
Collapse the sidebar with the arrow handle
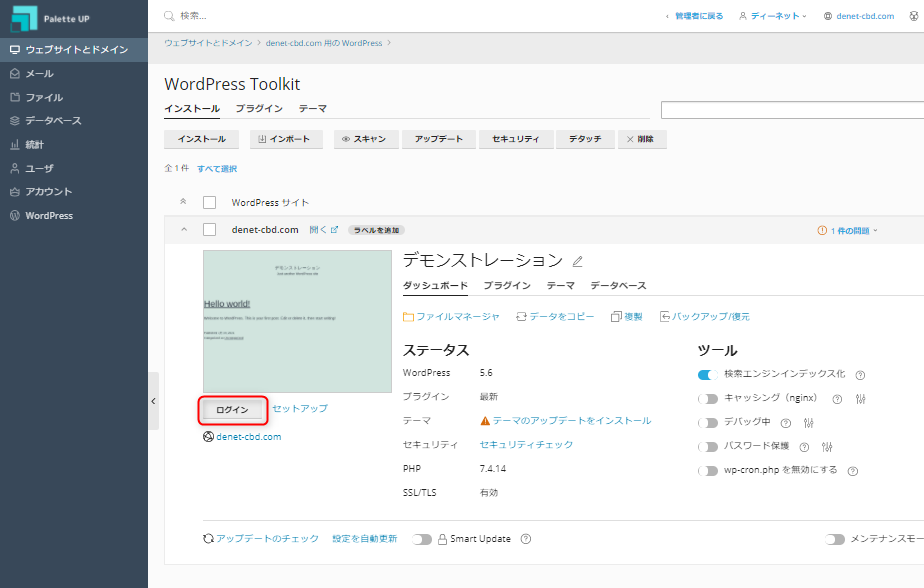coord(153,401)
